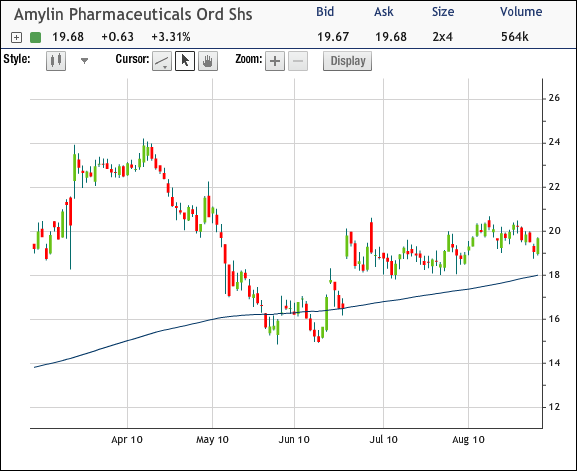
Task: Click the volume value 564k
Action: click(514, 37)
